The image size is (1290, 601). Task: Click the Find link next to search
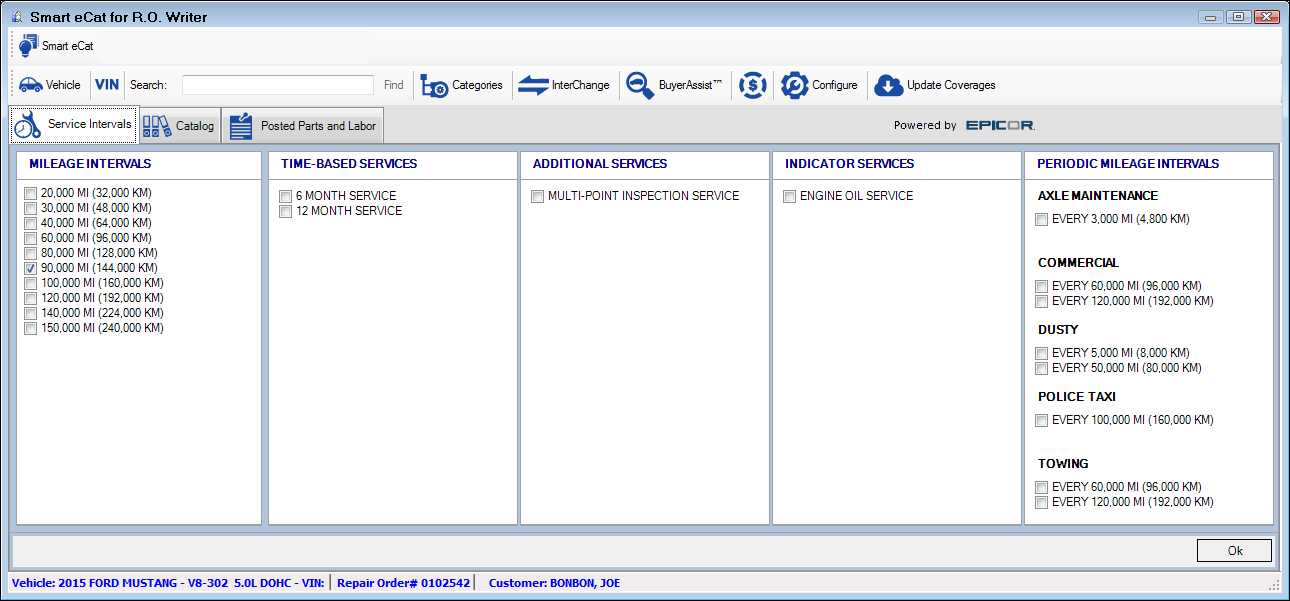coord(393,85)
